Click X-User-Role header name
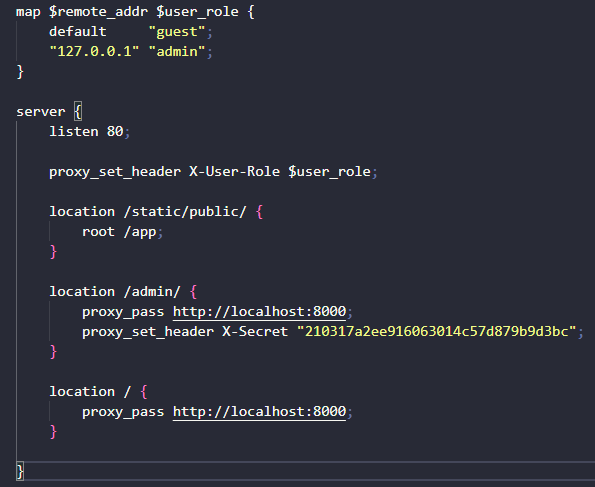This screenshot has width=595, height=487. (x=235, y=172)
